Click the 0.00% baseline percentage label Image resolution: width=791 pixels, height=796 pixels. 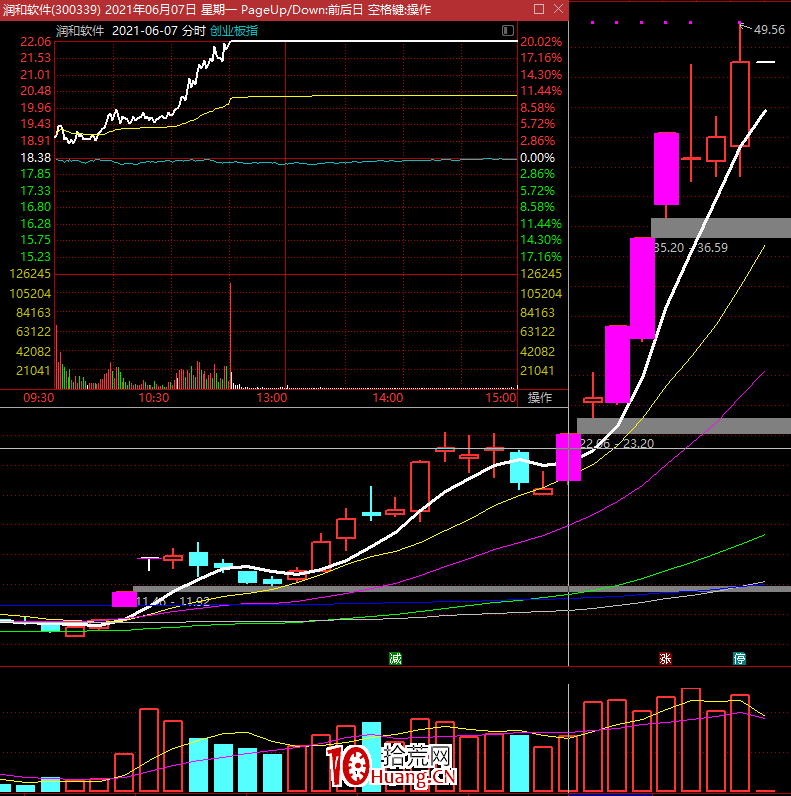coord(537,158)
